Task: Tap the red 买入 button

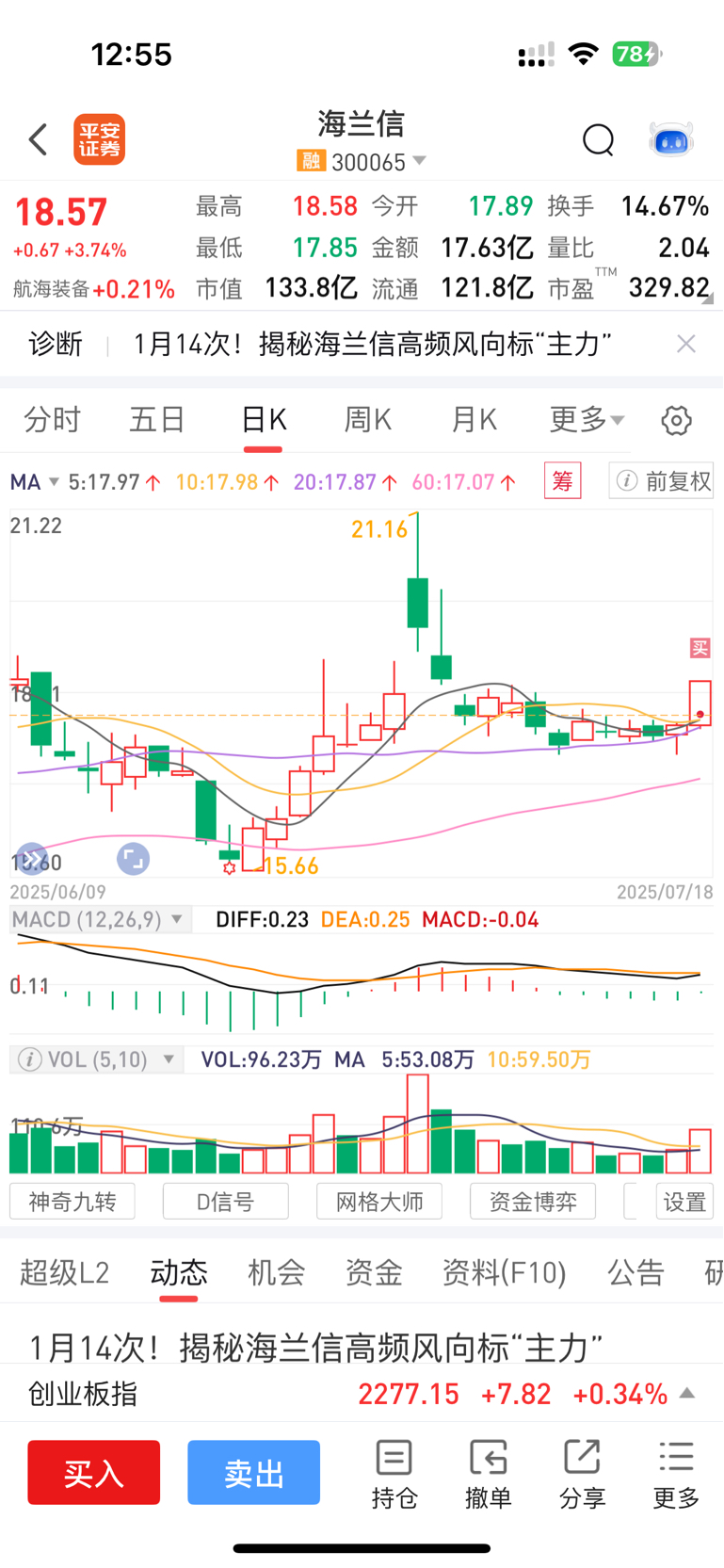Action: point(93,1472)
